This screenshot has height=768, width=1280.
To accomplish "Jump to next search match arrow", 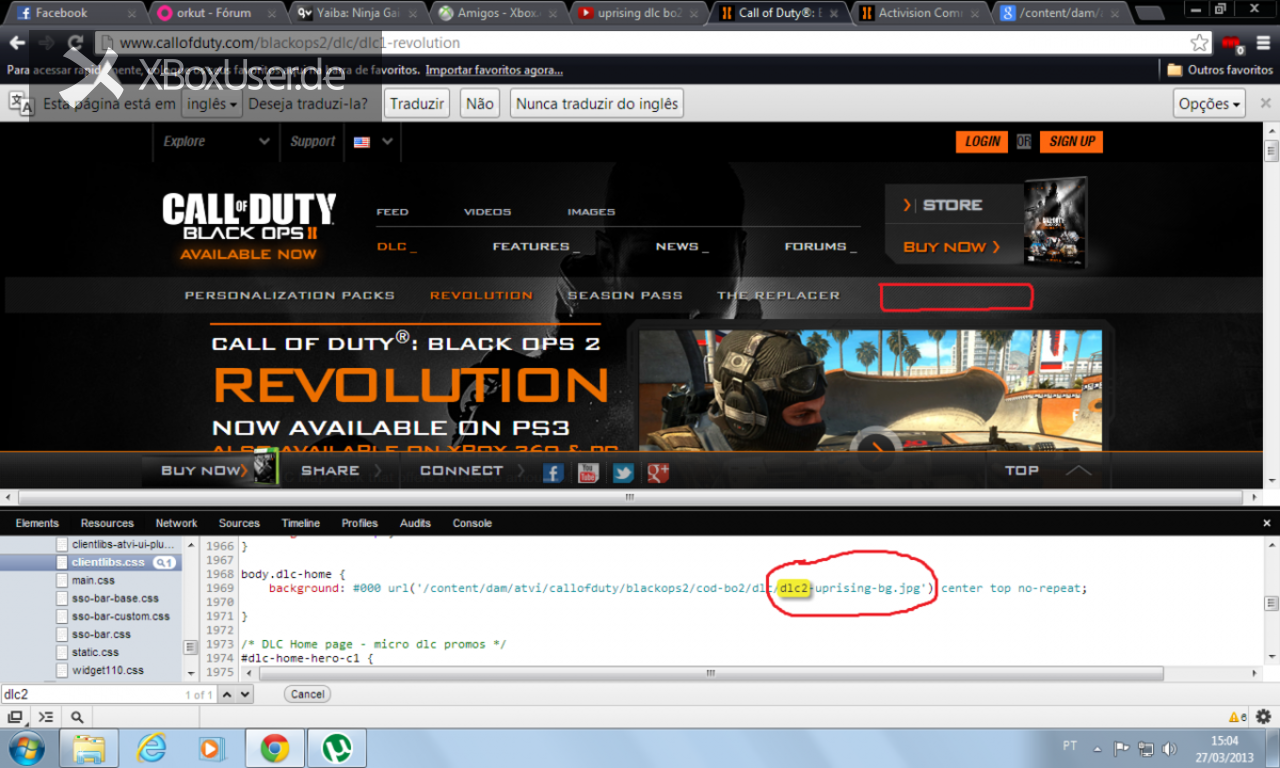I will coord(244,694).
